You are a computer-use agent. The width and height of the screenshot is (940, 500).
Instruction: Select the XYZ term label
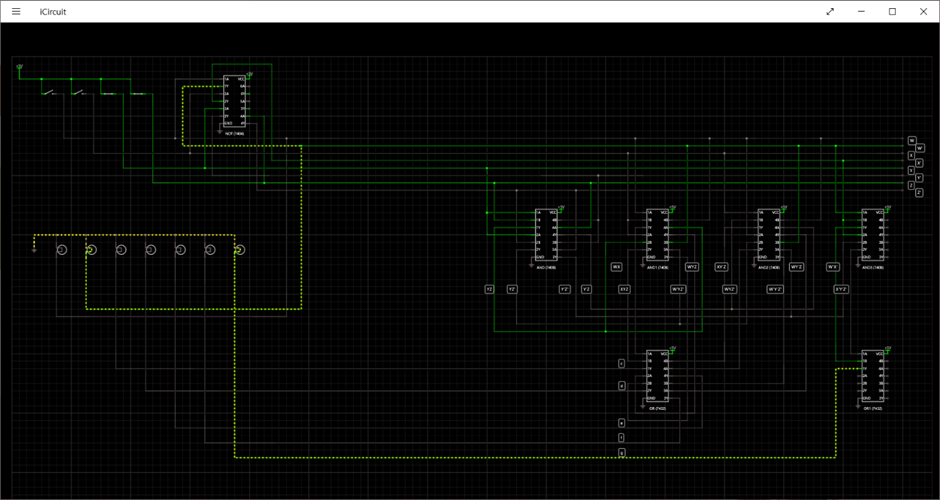click(x=624, y=289)
